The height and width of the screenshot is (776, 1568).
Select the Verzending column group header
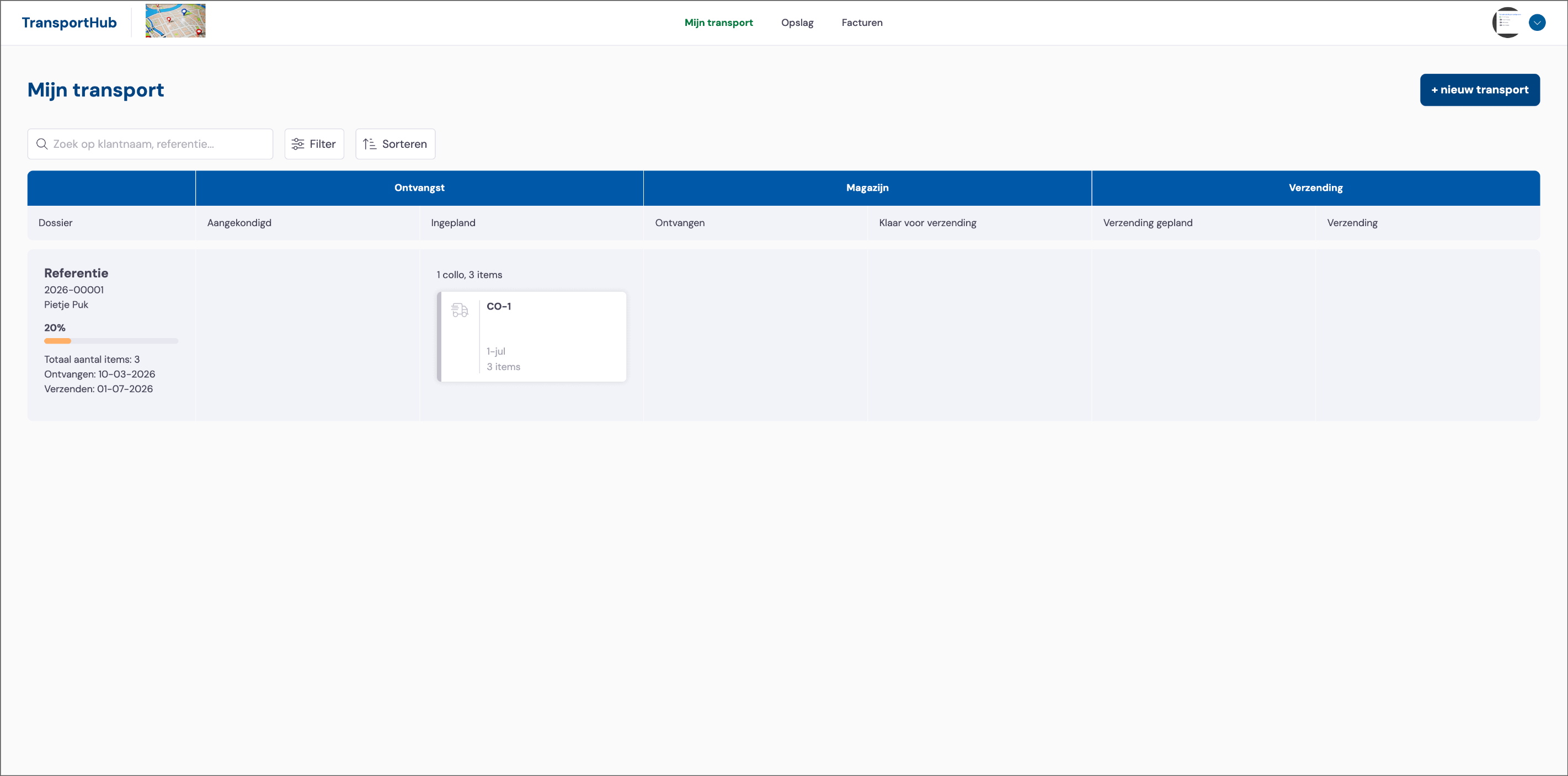click(x=1315, y=188)
